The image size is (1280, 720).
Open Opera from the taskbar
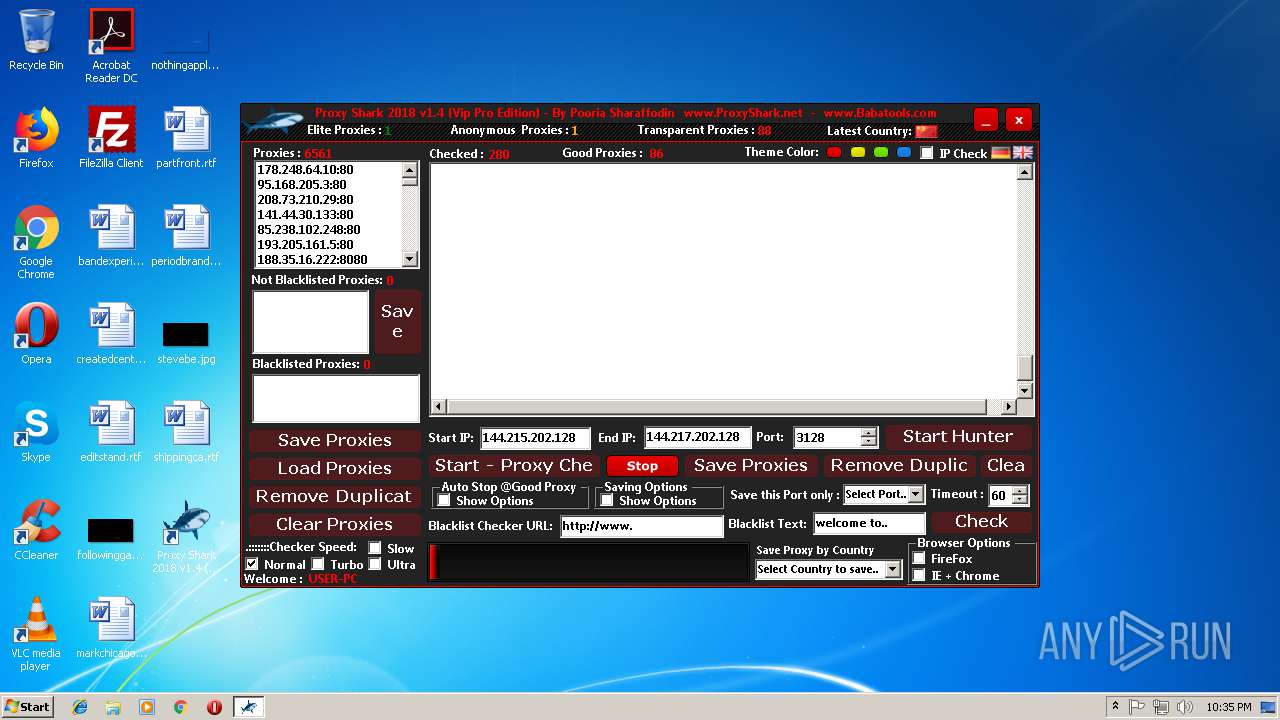214,707
